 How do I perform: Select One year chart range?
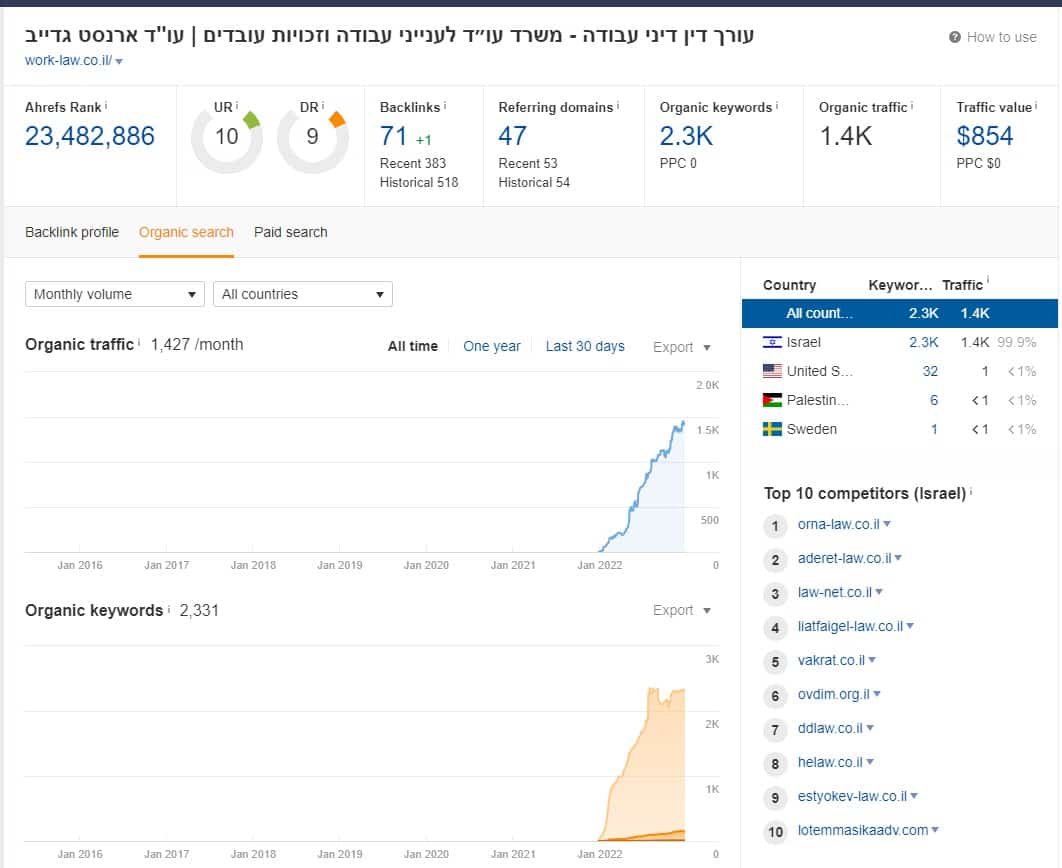point(492,347)
